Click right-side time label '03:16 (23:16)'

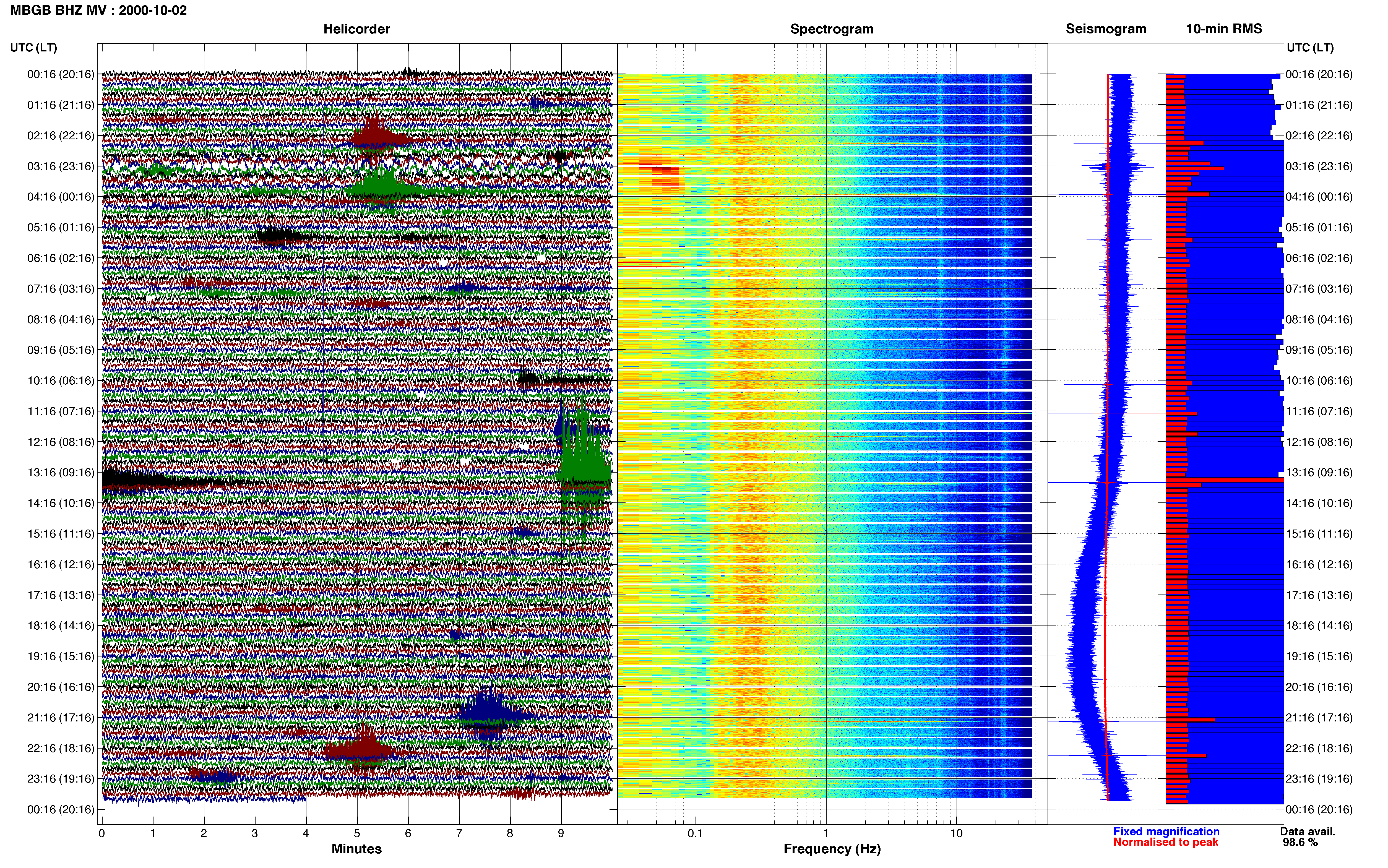click(x=1319, y=166)
